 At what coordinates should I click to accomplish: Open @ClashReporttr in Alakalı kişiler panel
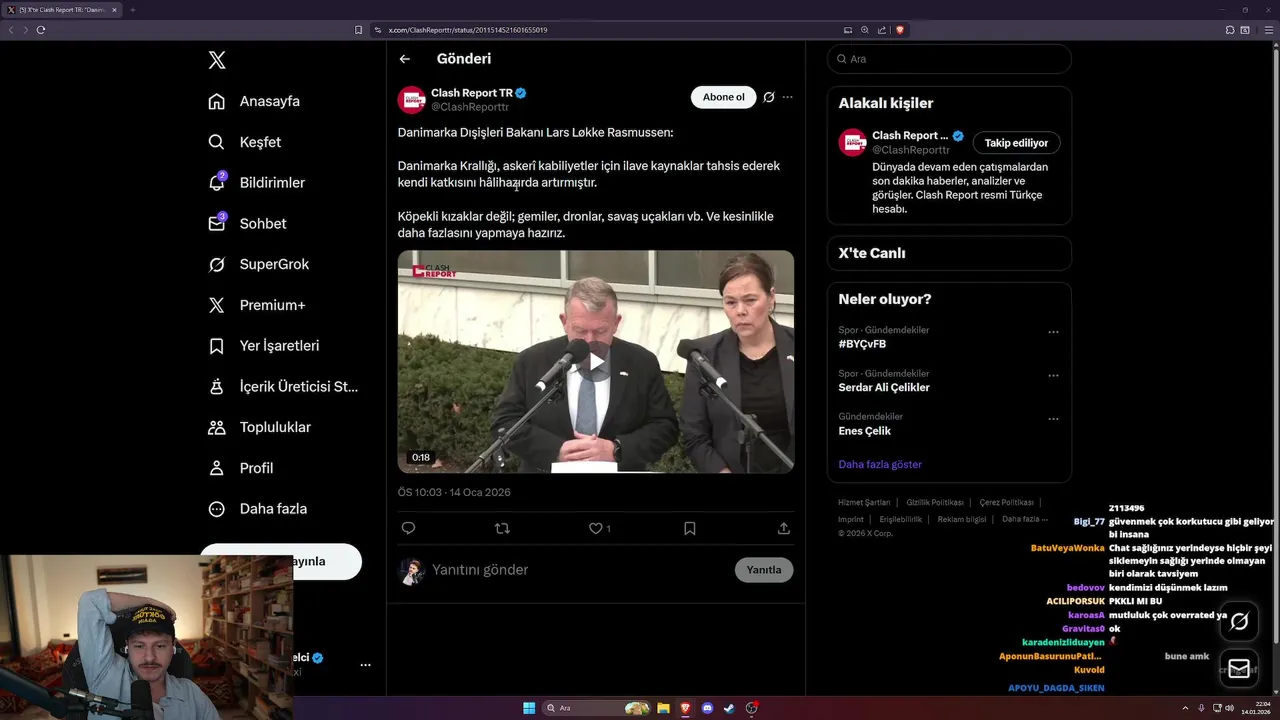910,150
